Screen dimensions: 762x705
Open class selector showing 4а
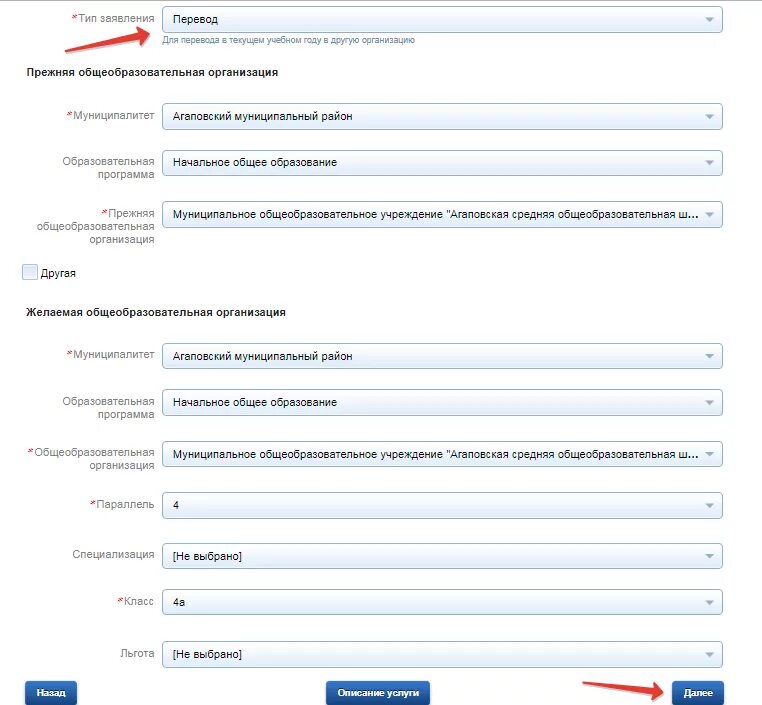[x=442, y=602]
